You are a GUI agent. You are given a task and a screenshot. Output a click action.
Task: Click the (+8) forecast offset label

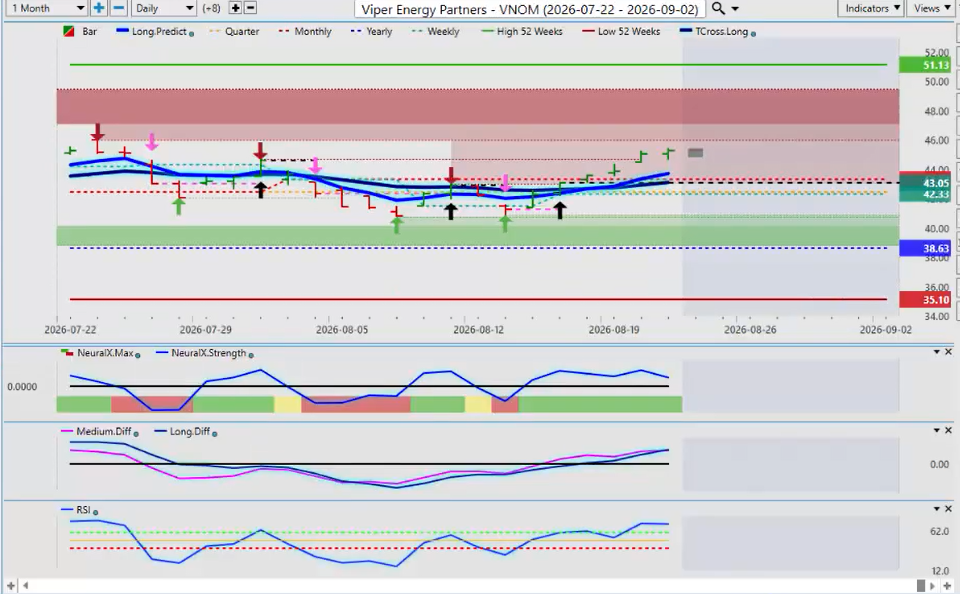[x=211, y=8]
